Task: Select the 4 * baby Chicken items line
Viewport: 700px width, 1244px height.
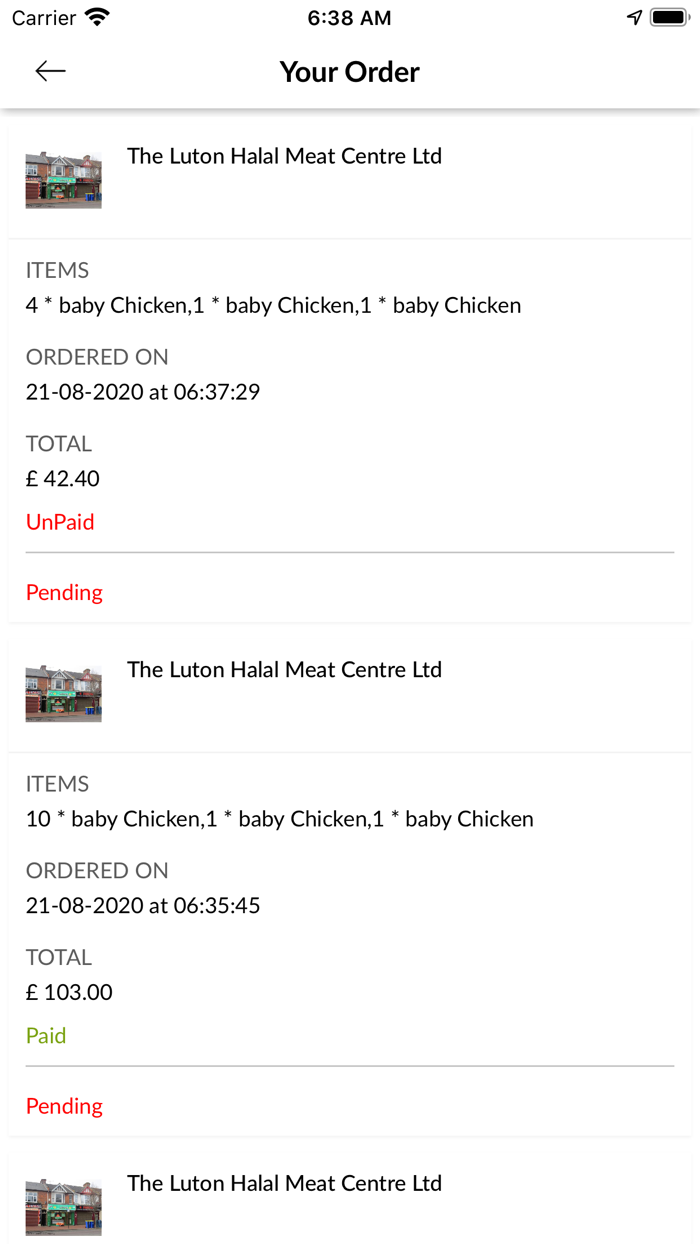Action: point(273,306)
